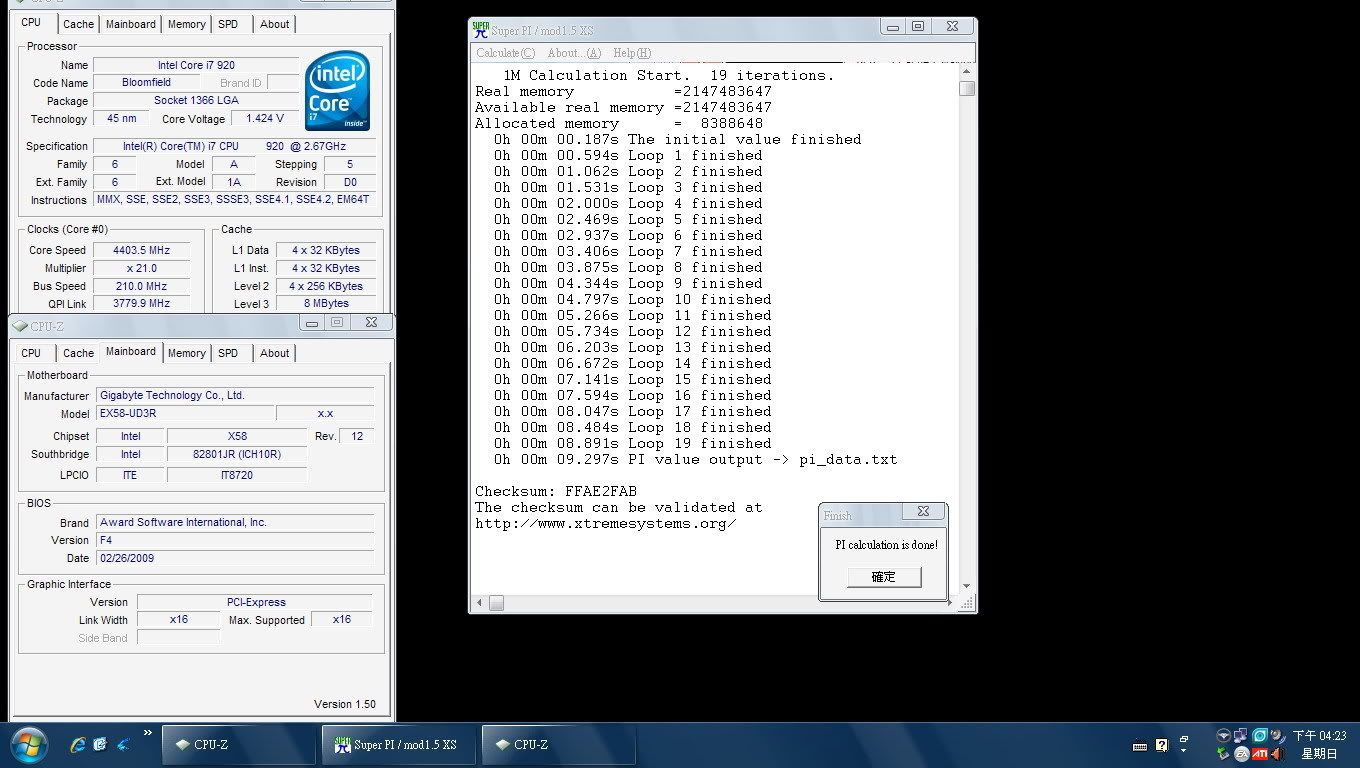This screenshot has height=768, width=1360.
Task: Click the Award Software International BIOS brand
Action: coord(235,522)
